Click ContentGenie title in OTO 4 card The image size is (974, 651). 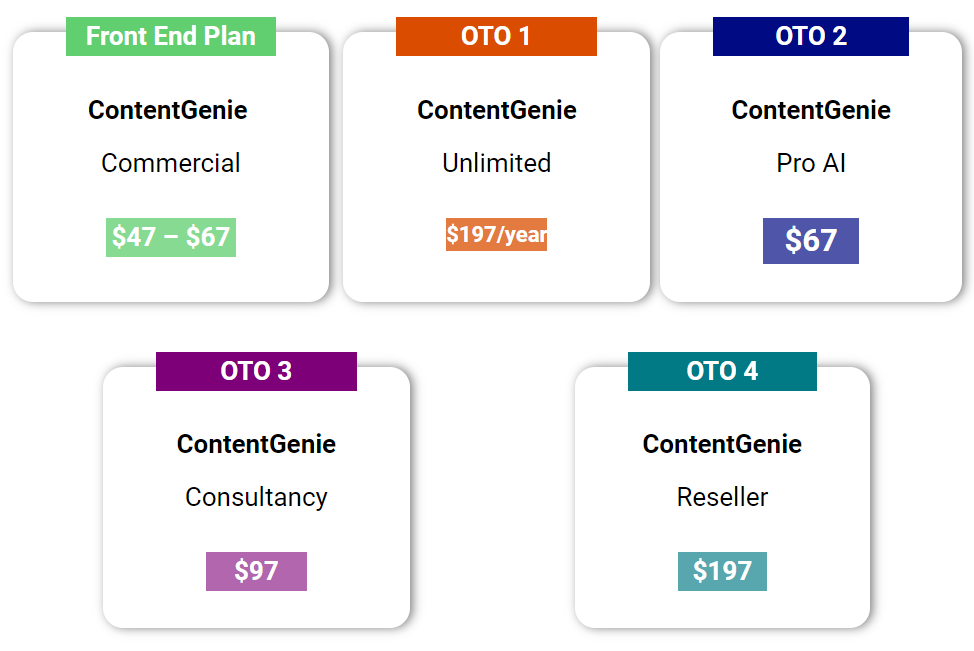(722, 445)
